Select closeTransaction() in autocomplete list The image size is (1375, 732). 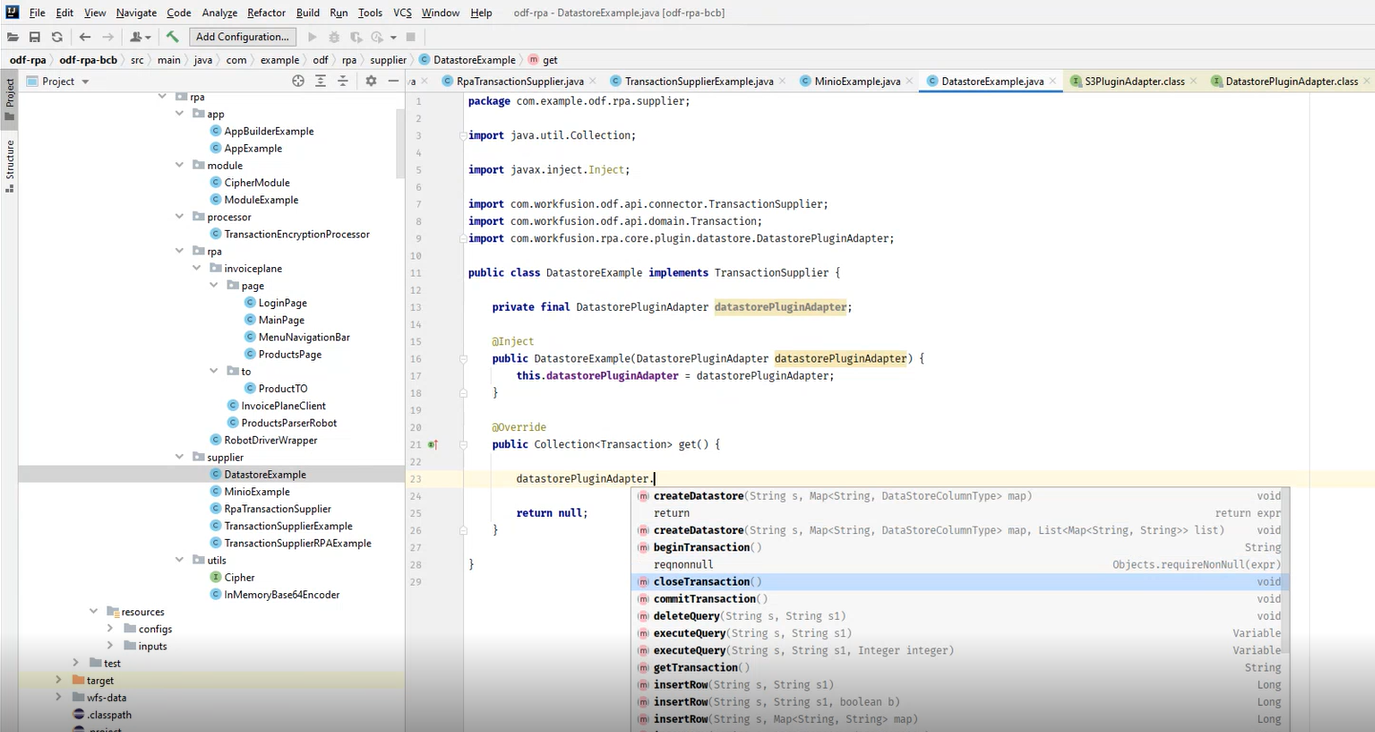960,582
